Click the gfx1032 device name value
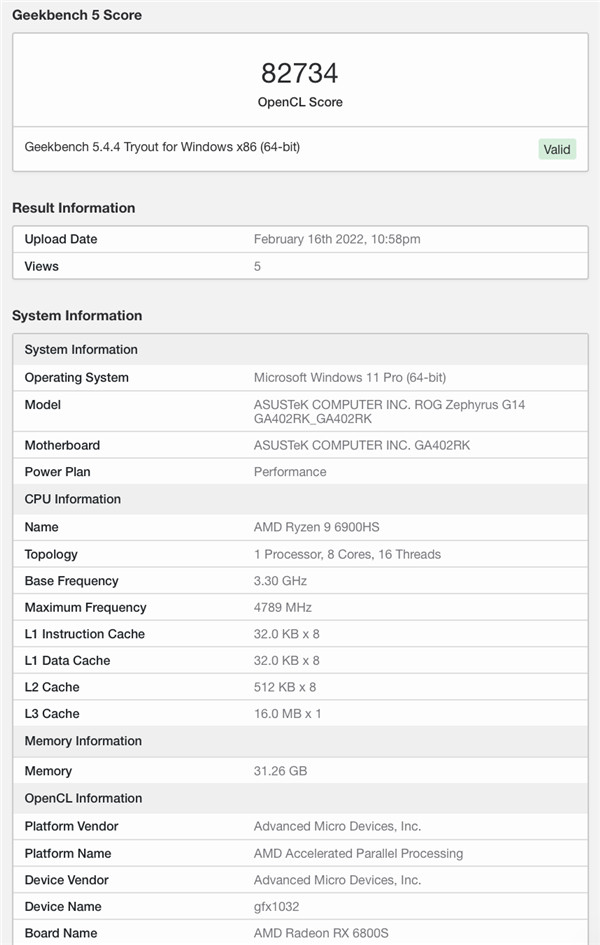 click(x=277, y=906)
